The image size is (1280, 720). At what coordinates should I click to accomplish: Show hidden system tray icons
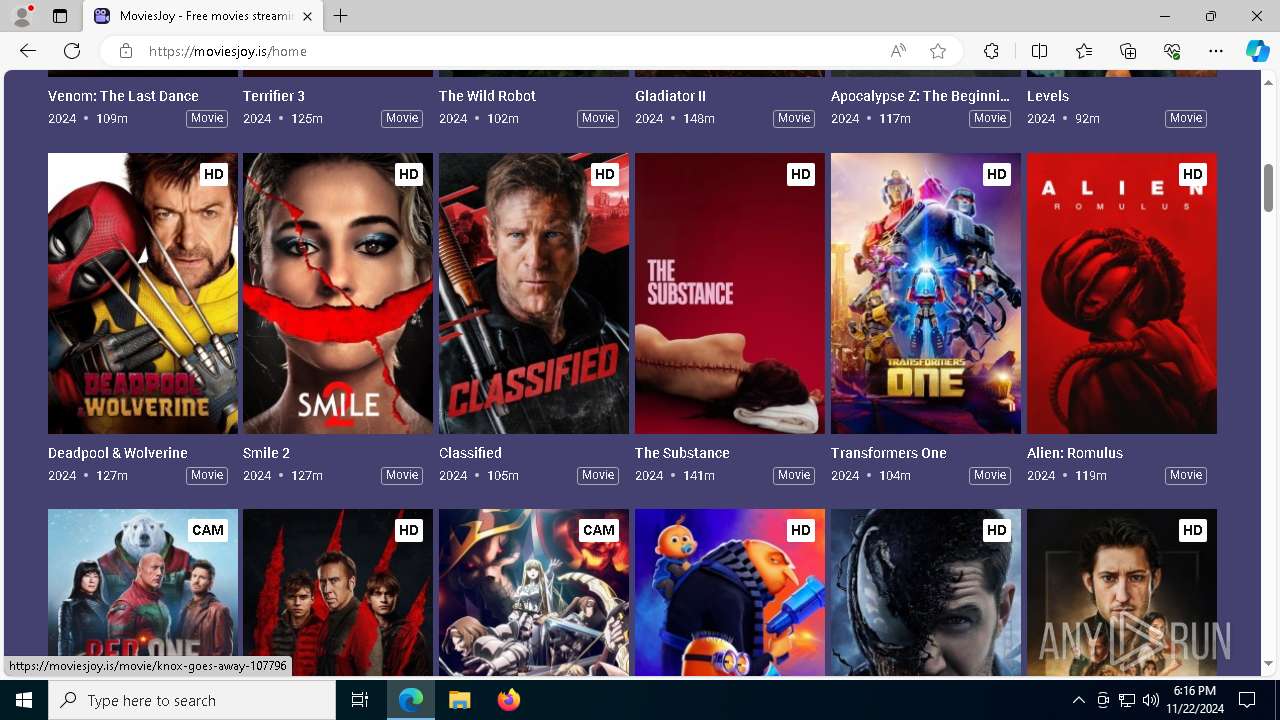click(1078, 700)
